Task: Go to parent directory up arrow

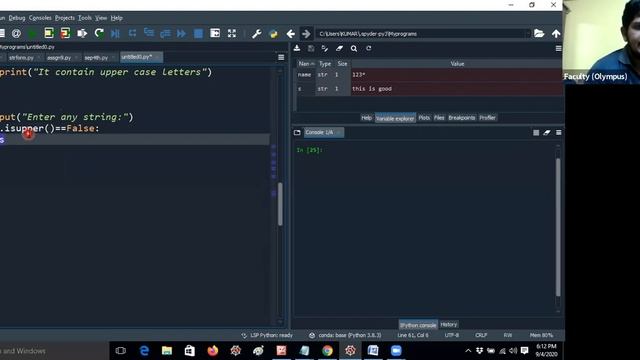Action: coord(556,33)
